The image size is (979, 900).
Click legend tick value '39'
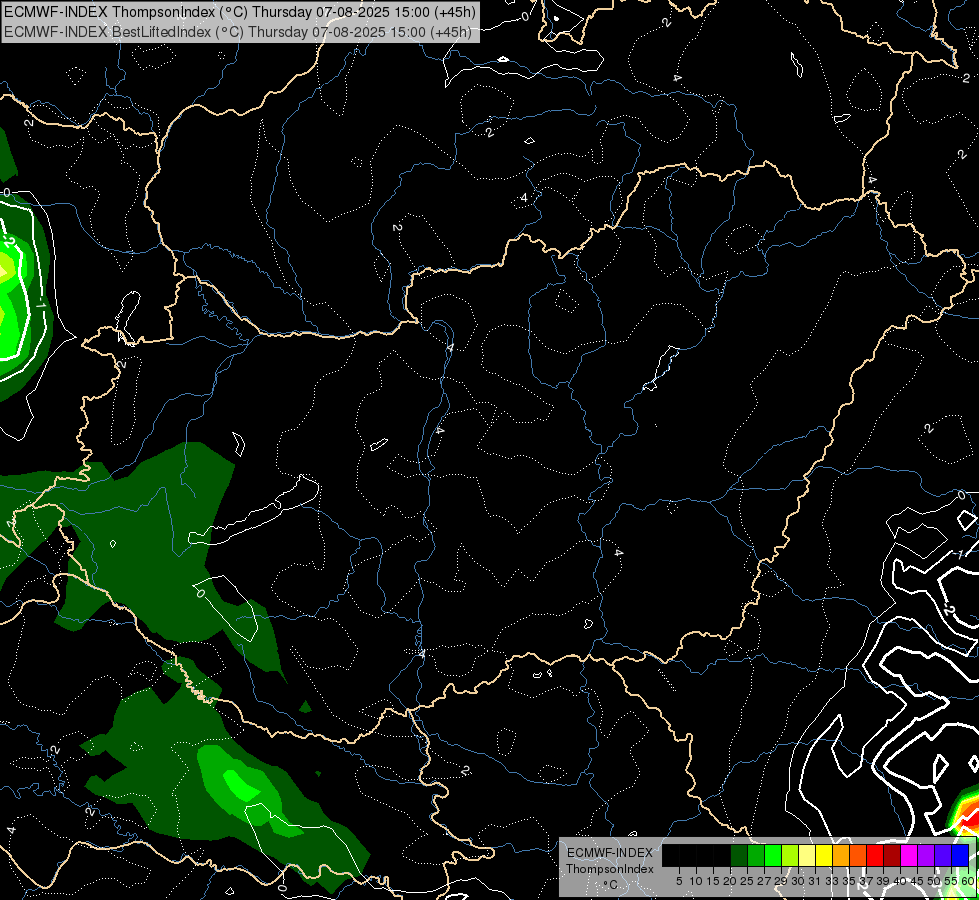(883, 881)
